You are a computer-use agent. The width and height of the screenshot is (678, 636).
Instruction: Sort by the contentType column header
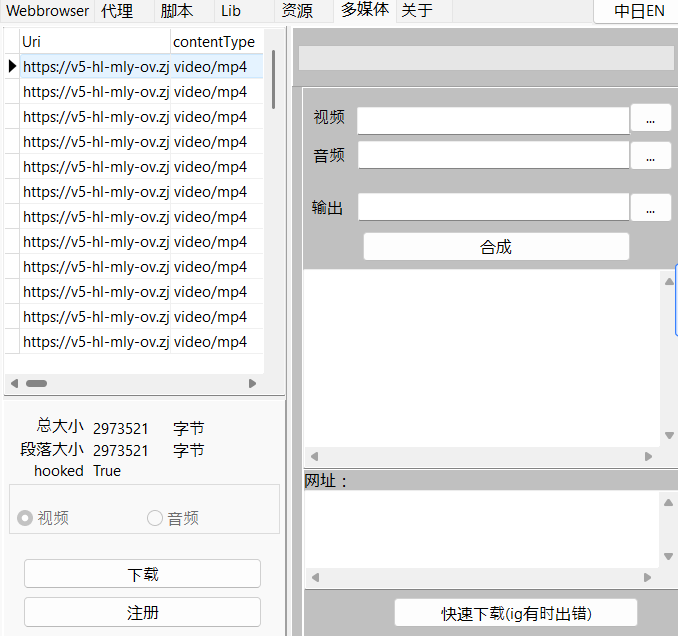(x=214, y=42)
